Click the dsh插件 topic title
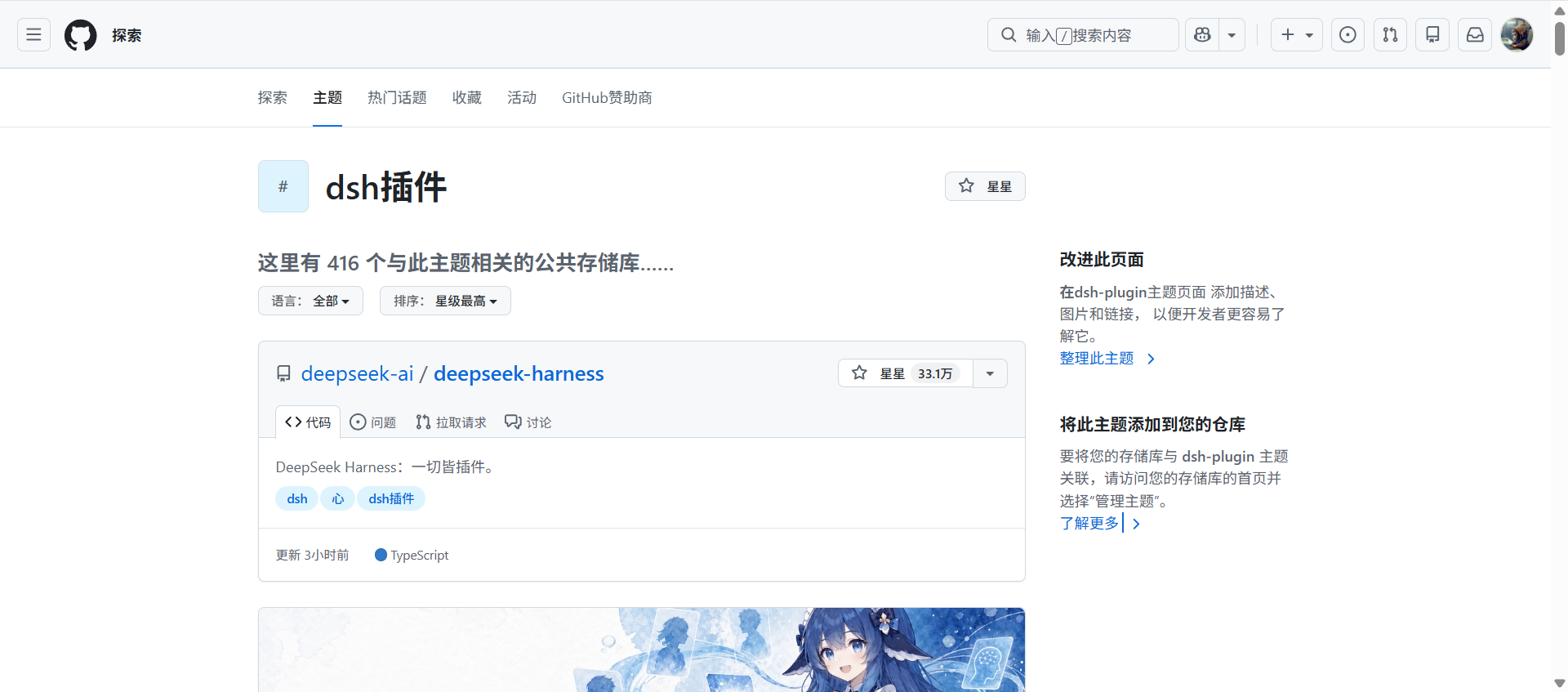Viewport: 1568px width, 692px height. point(385,187)
